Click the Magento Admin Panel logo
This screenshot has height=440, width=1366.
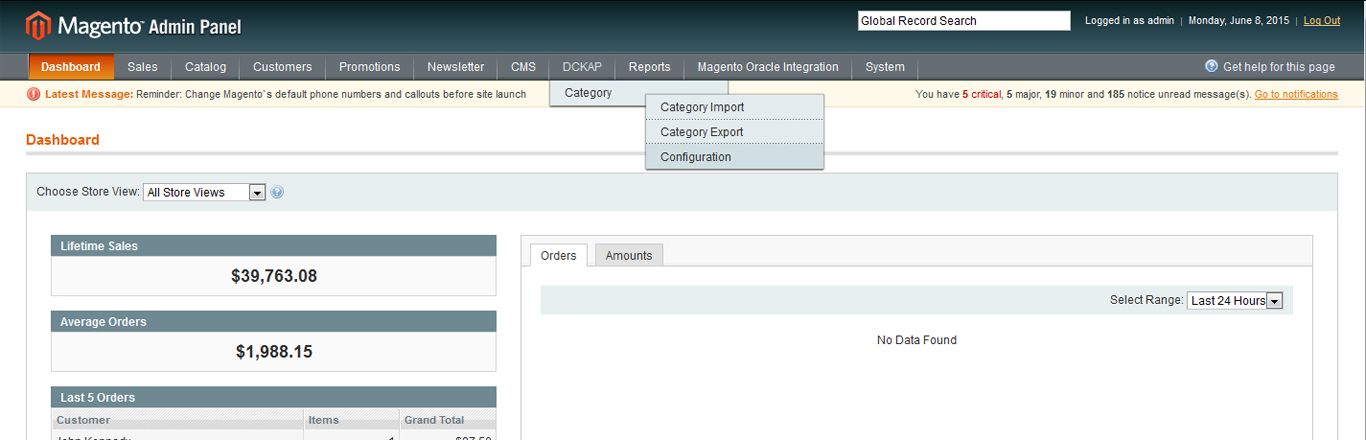[x=134, y=25]
